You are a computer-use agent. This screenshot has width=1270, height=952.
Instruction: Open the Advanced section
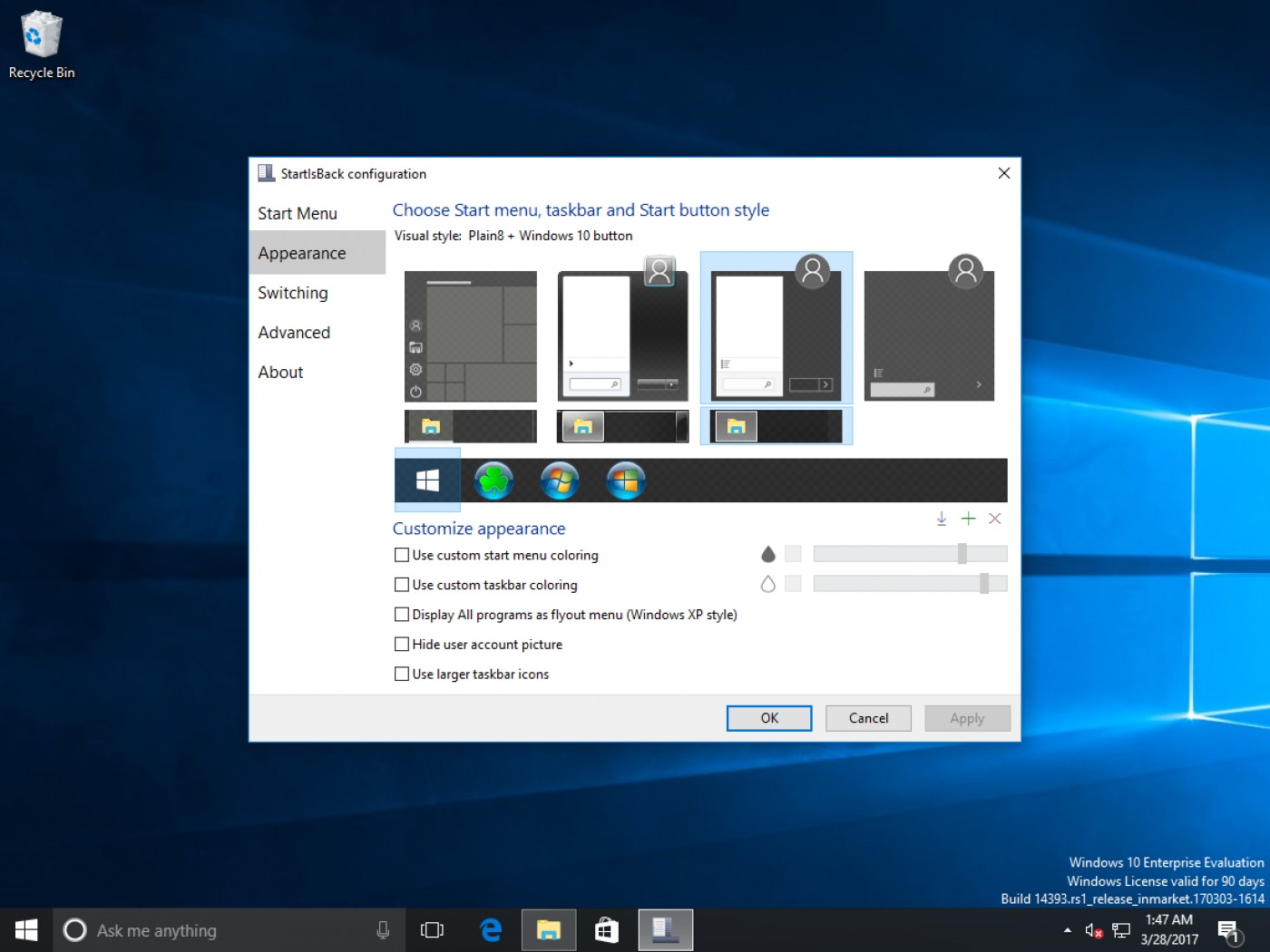tap(317, 333)
